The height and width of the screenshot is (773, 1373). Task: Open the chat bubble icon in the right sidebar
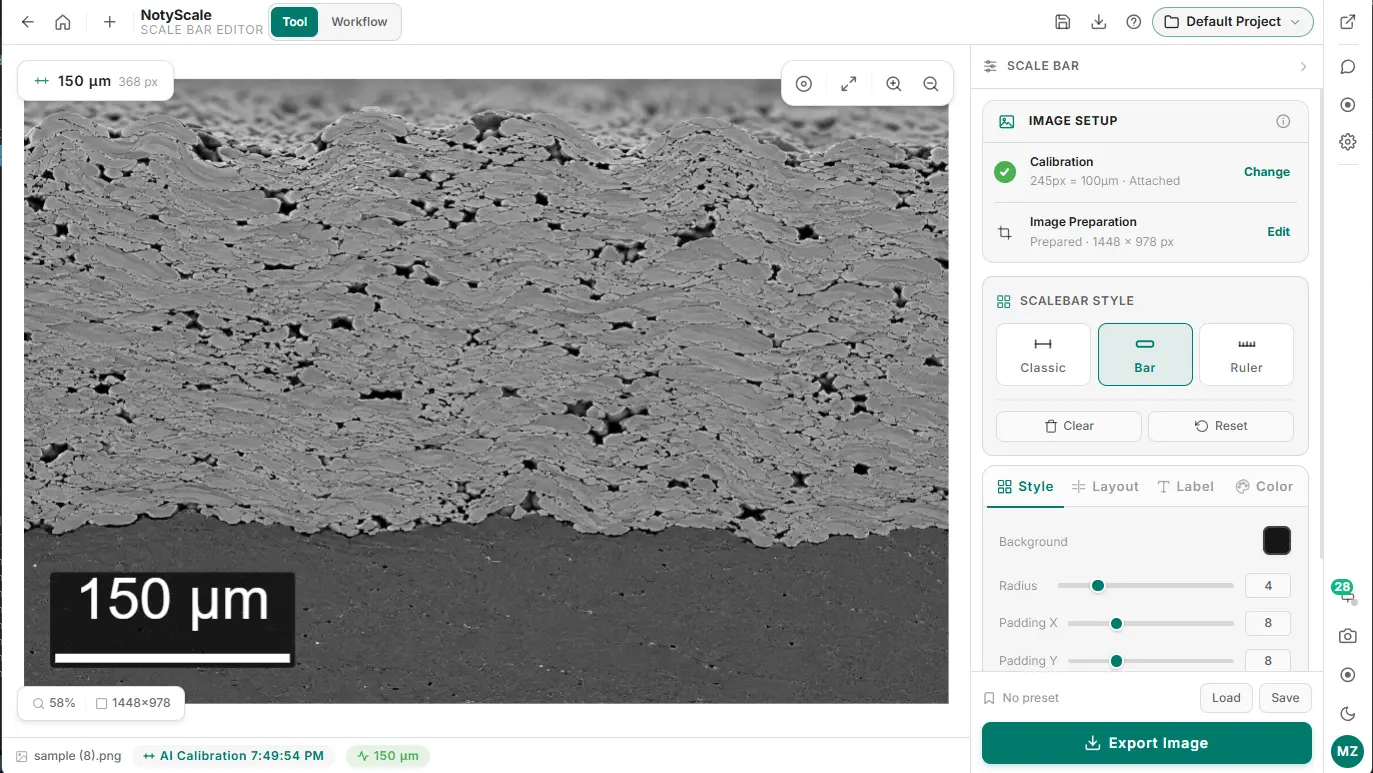1348,67
